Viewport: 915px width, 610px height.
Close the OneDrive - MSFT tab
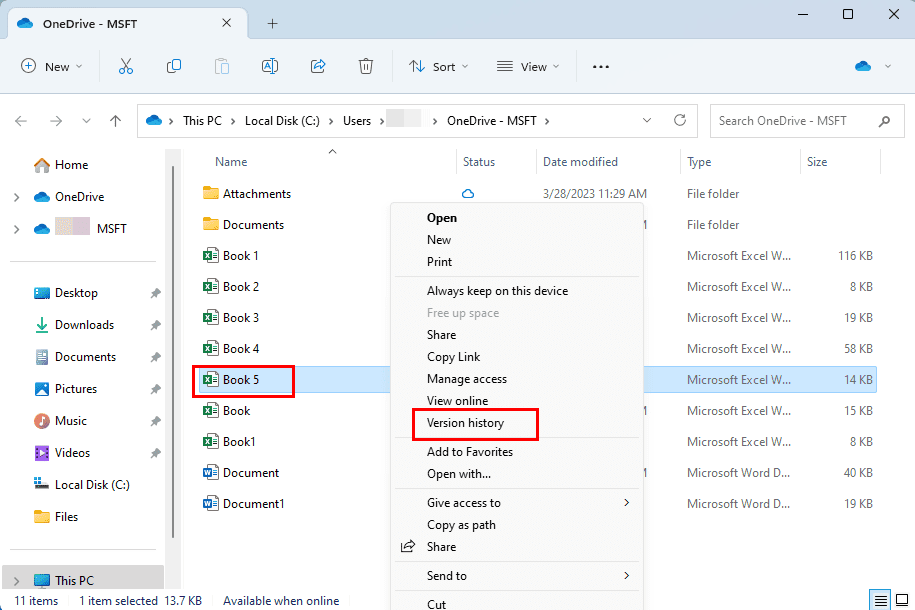click(x=226, y=23)
